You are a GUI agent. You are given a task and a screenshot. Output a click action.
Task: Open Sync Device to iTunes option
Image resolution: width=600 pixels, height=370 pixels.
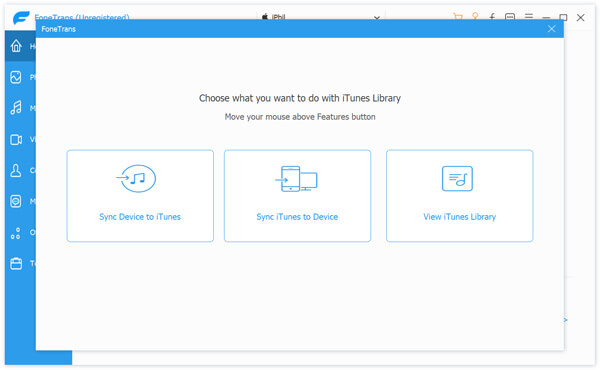point(140,196)
